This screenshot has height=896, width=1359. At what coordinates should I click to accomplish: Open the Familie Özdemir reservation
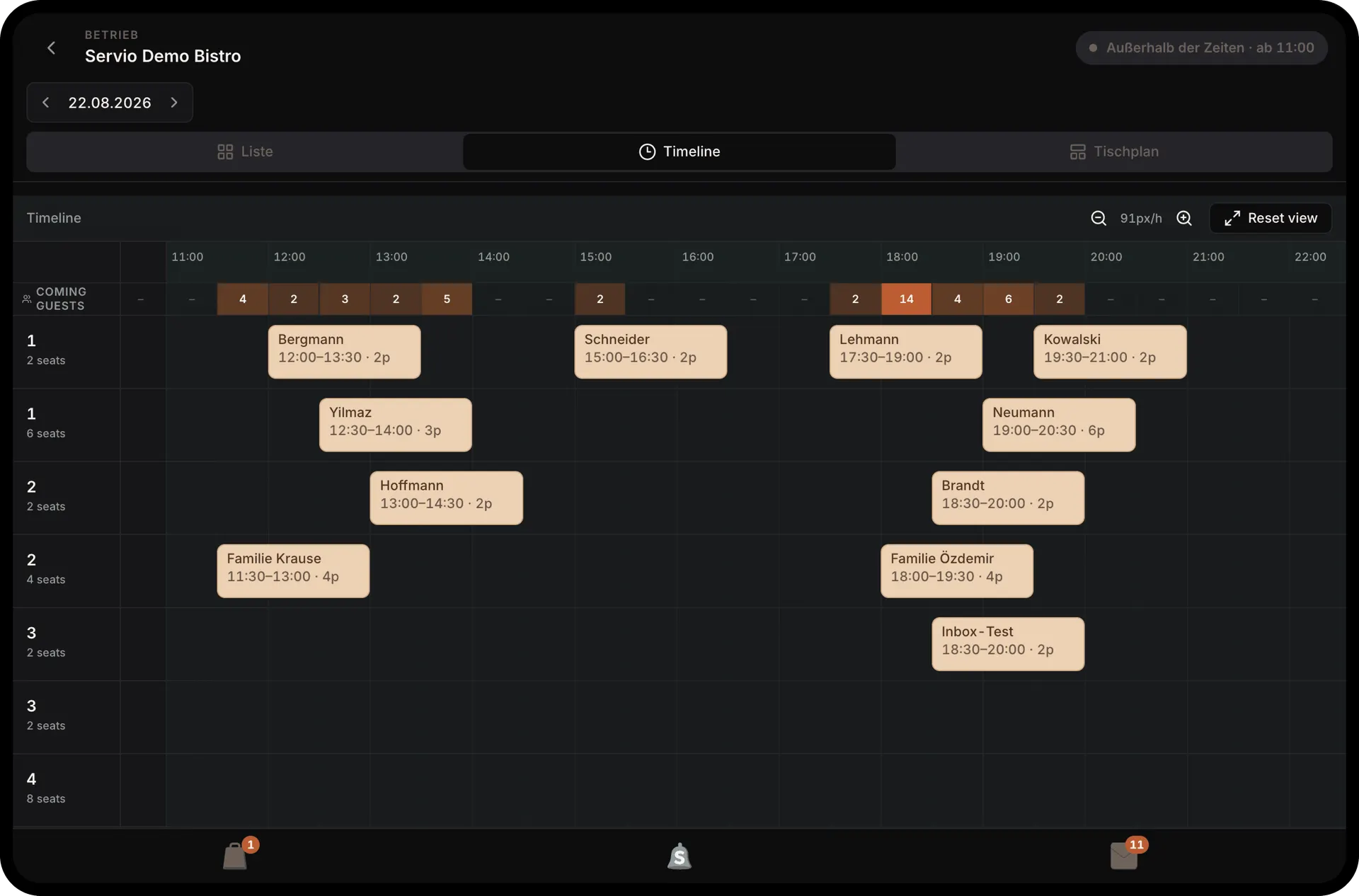(x=957, y=570)
